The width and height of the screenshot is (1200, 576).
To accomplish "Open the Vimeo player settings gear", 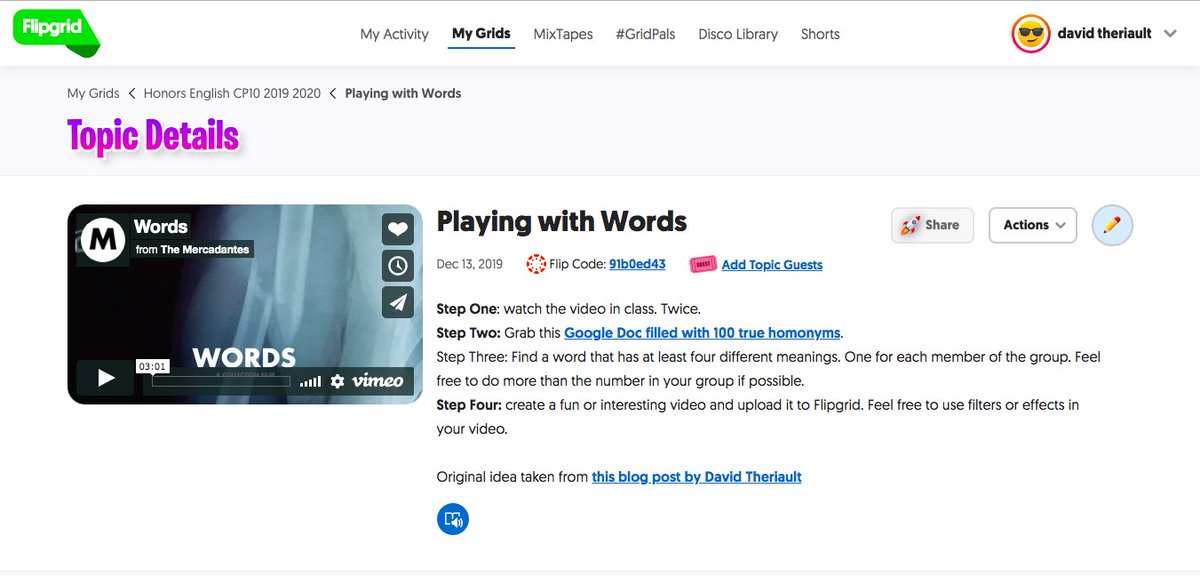I will [338, 381].
